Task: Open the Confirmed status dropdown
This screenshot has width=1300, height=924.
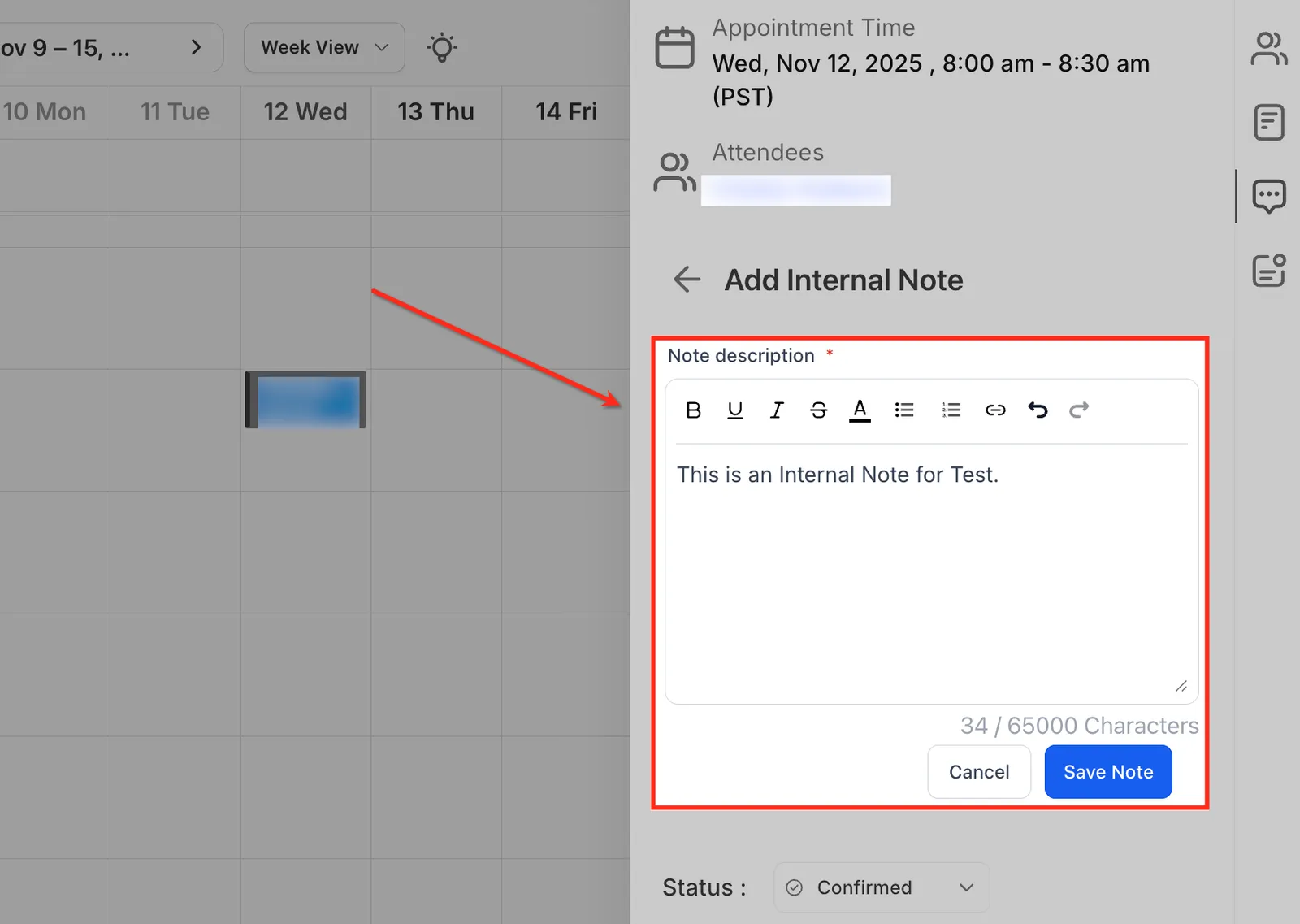Action: point(882,887)
